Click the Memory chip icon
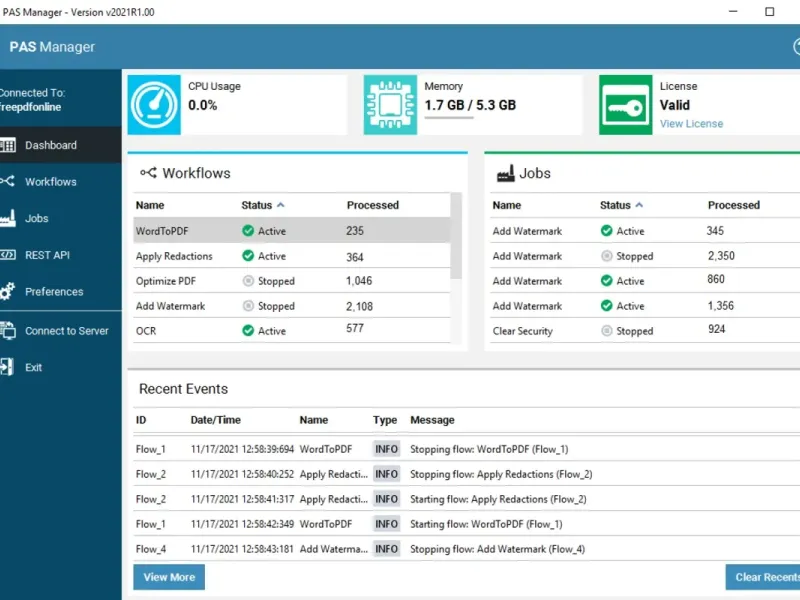Screen dimensions: 800x600 coord(390,105)
